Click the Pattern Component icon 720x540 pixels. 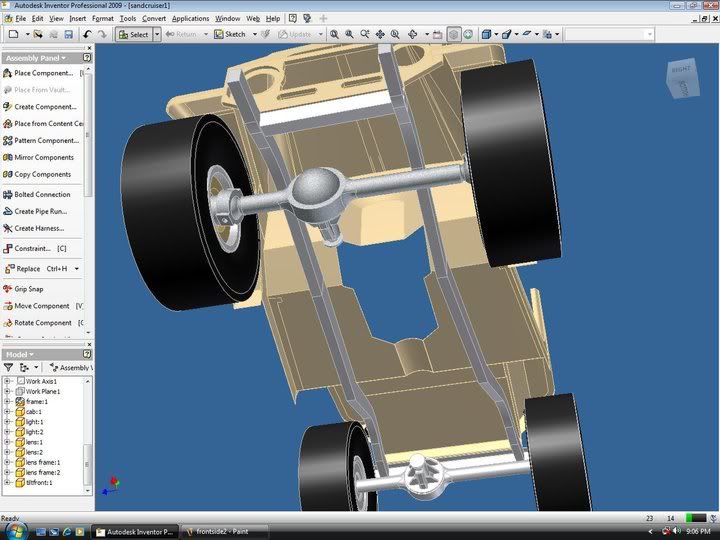(7, 141)
